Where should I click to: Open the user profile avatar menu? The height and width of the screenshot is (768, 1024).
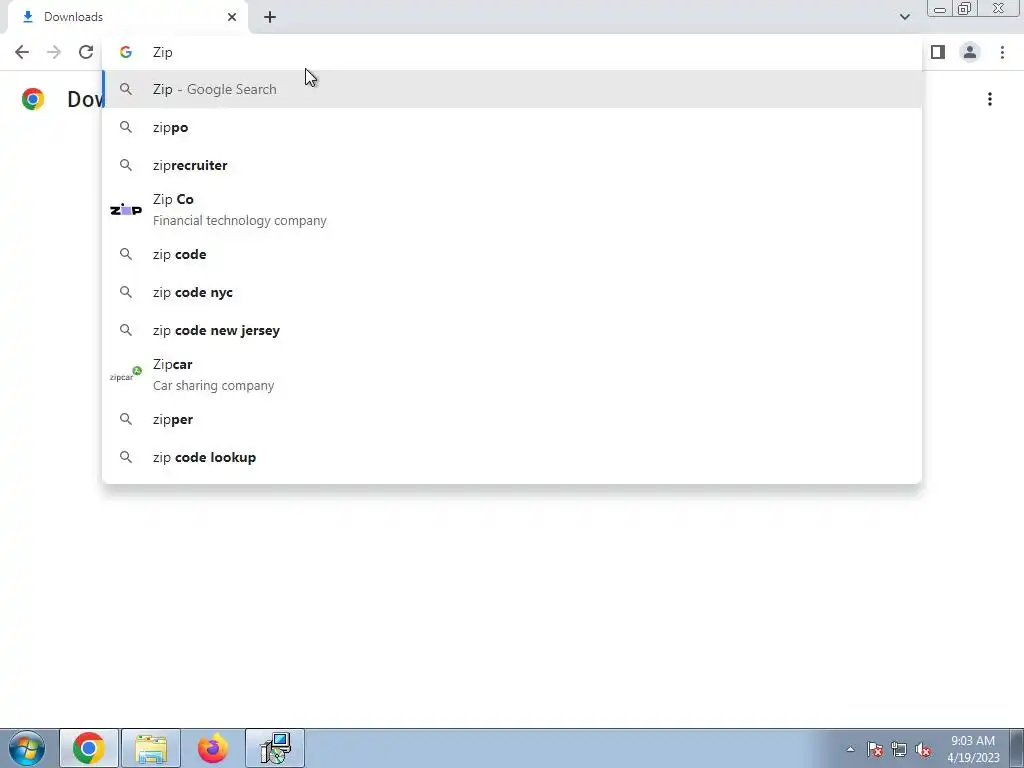pyautogui.click(x=970, y=52)
